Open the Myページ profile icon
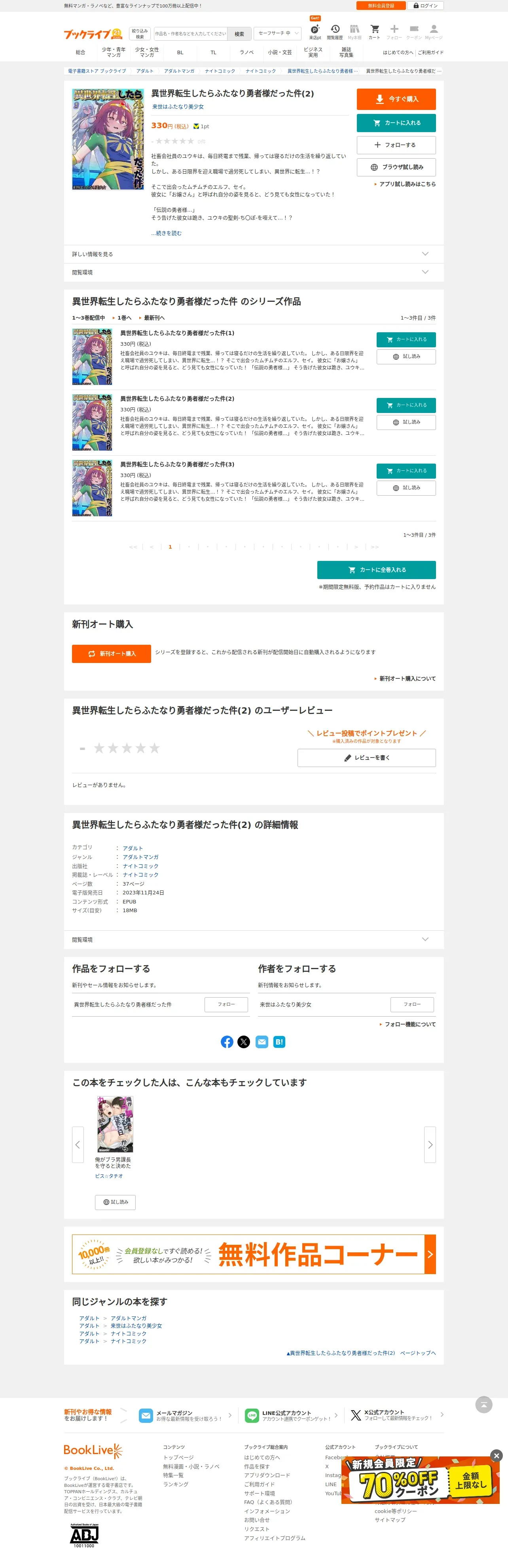508x1568 pixels. pyautogui.click(x=434, y=32)
